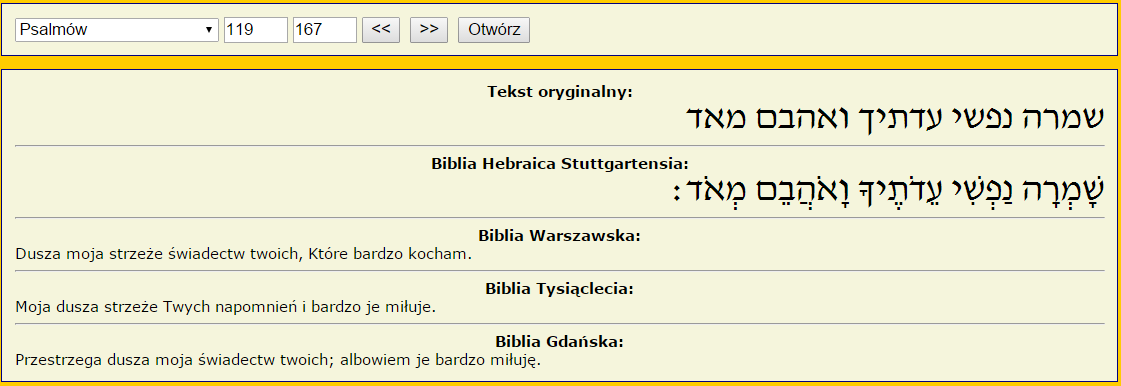Select the Biblia Tysiąclecia heading
Image resolution: width=1121 pixels, height=386 pixels.
pyautogui.click(x=560, y=289)
